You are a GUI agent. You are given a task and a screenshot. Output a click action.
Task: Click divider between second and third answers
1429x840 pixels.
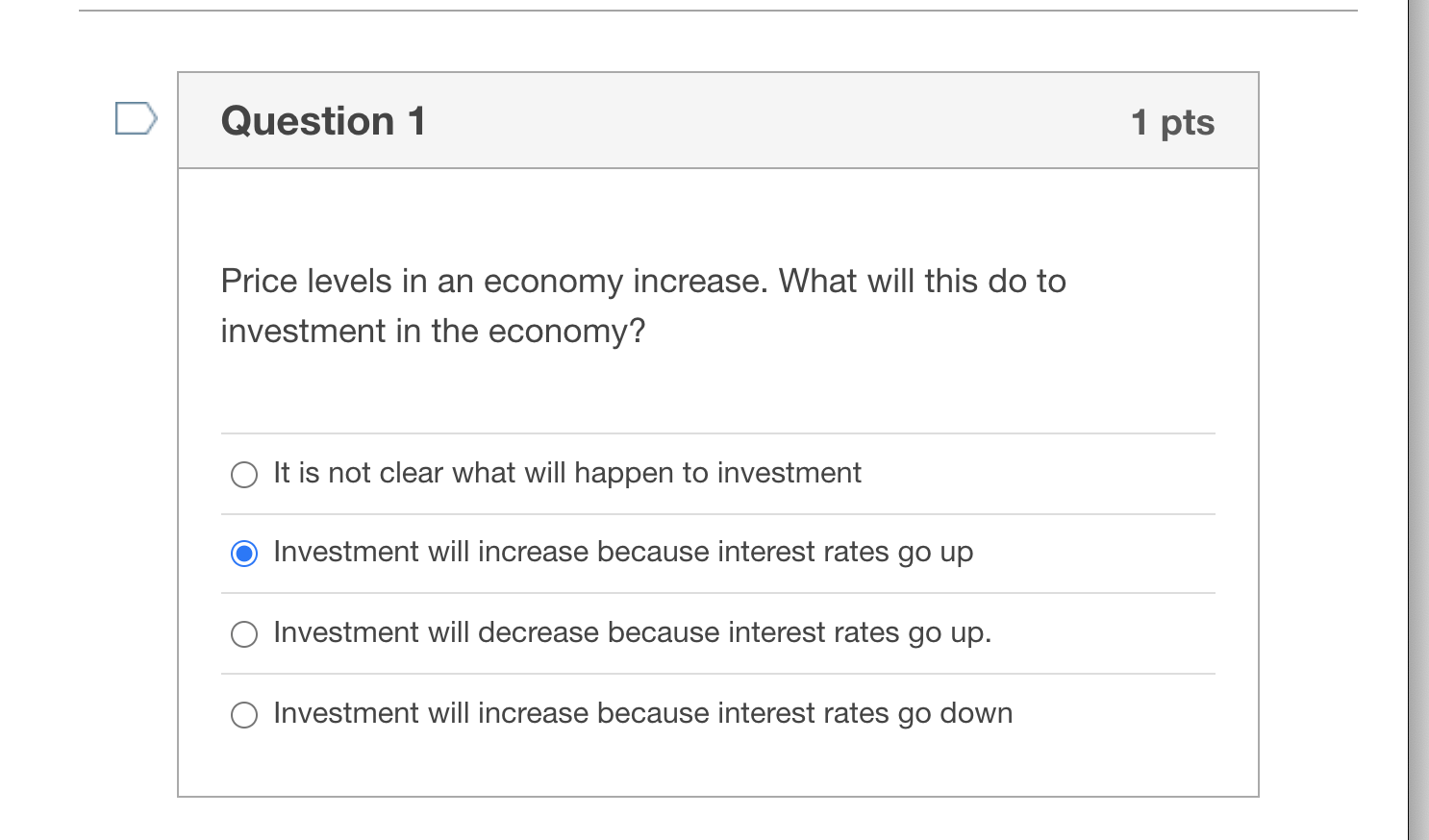(x=718, y=593)
